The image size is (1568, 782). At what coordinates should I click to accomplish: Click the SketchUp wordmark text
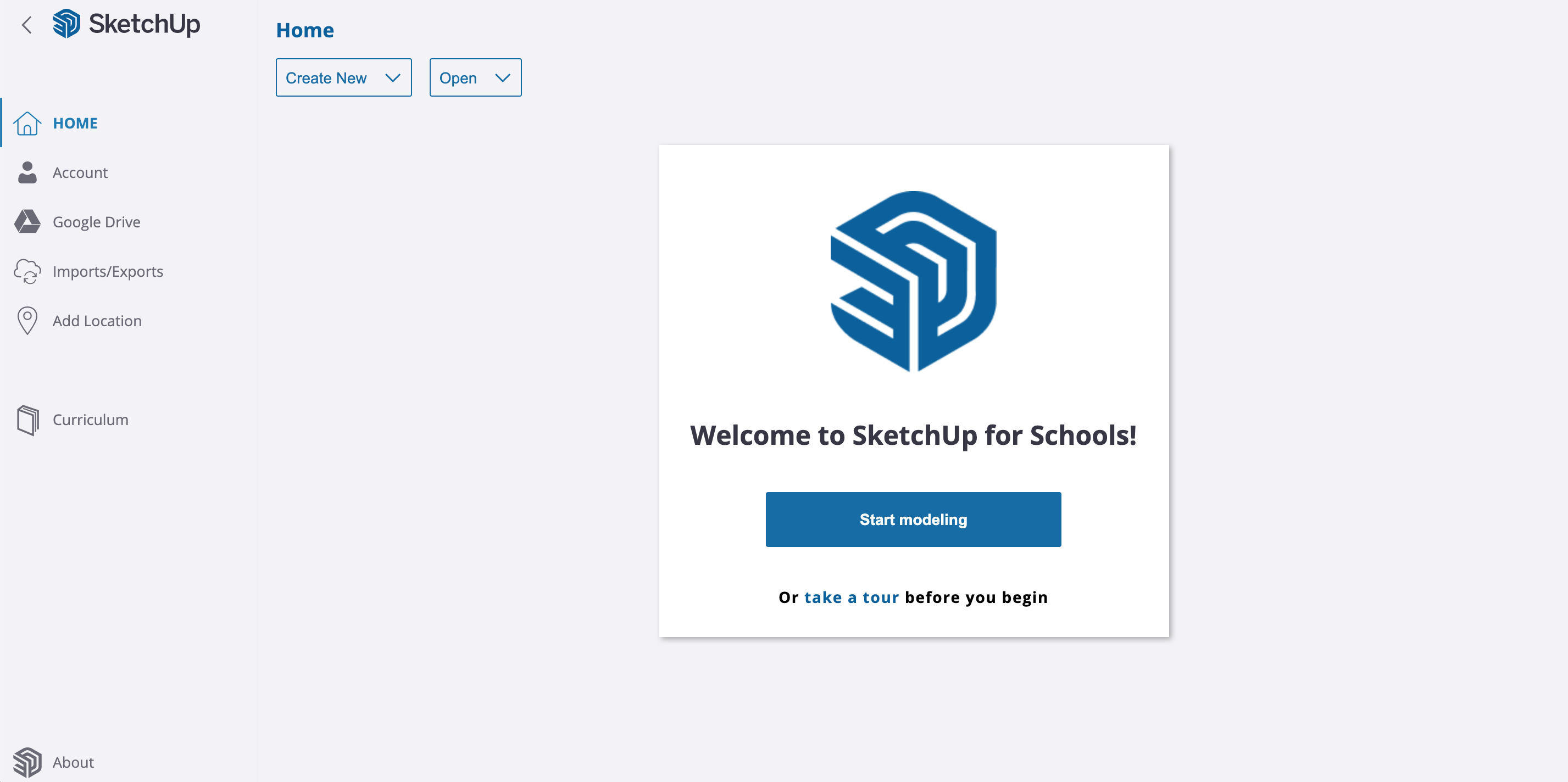pyautogui.click(x=144, y=24)
